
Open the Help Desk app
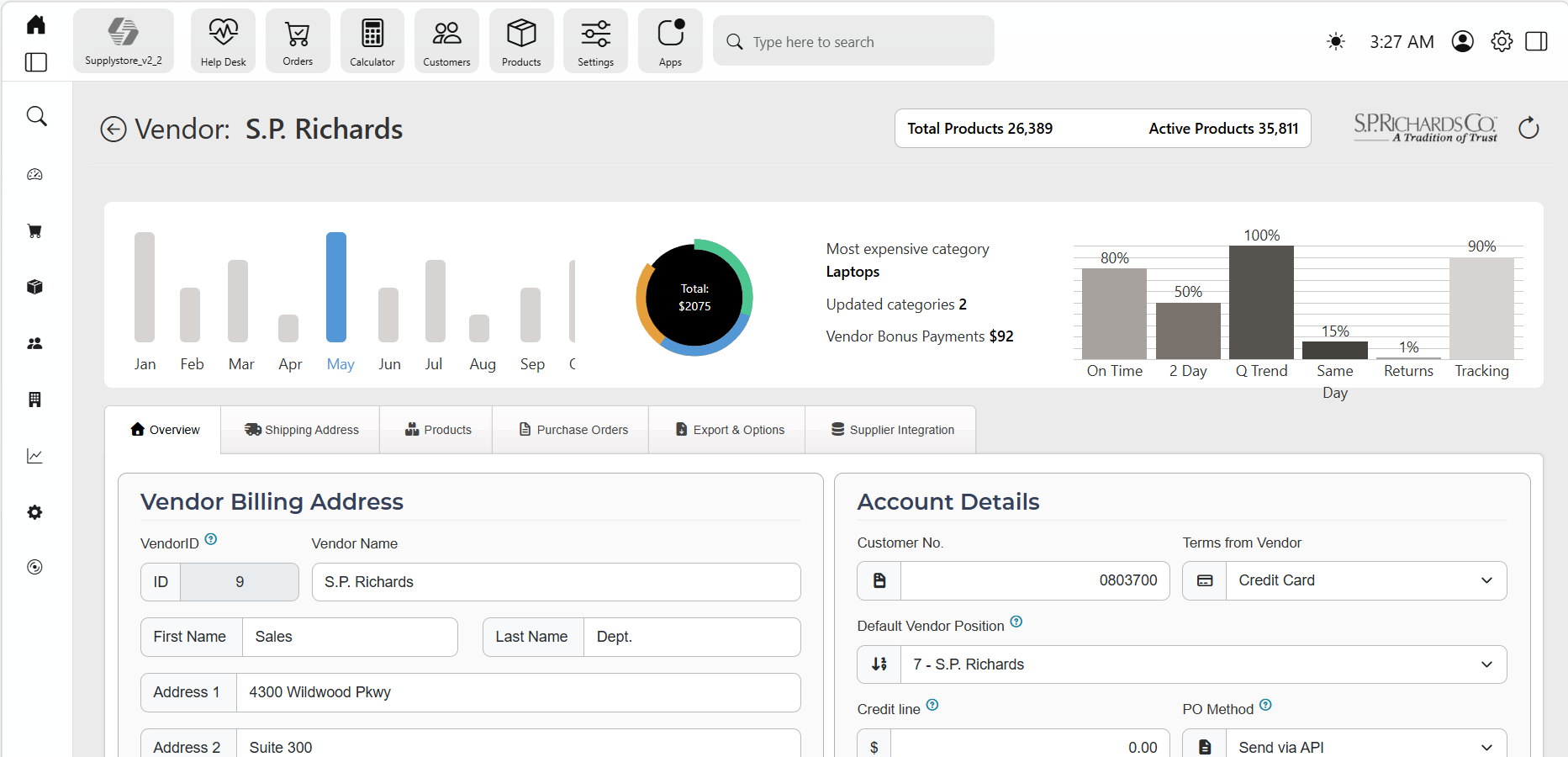224,41
